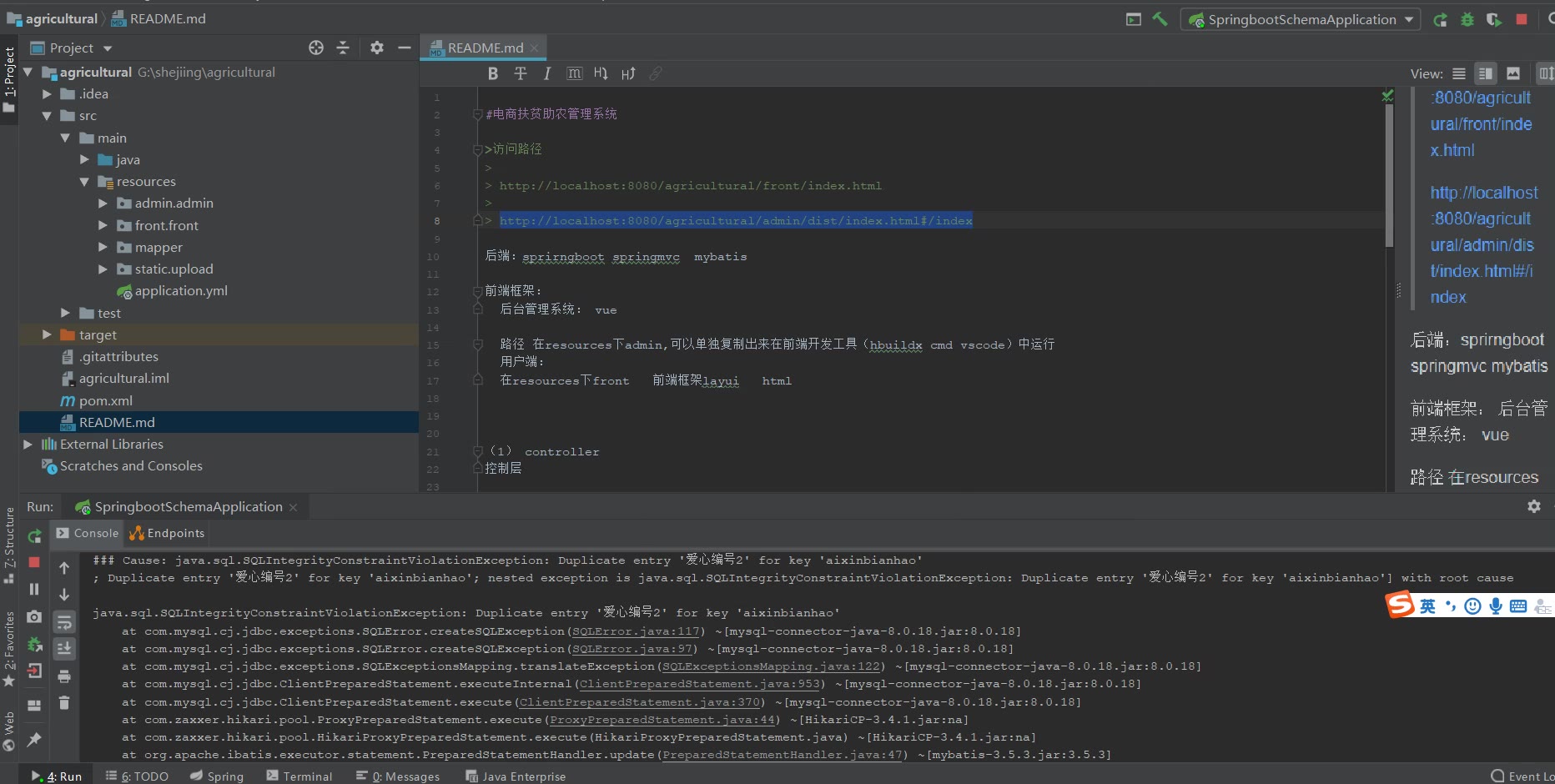Click admin index.html link in preview

click(x=1482, y=245)
